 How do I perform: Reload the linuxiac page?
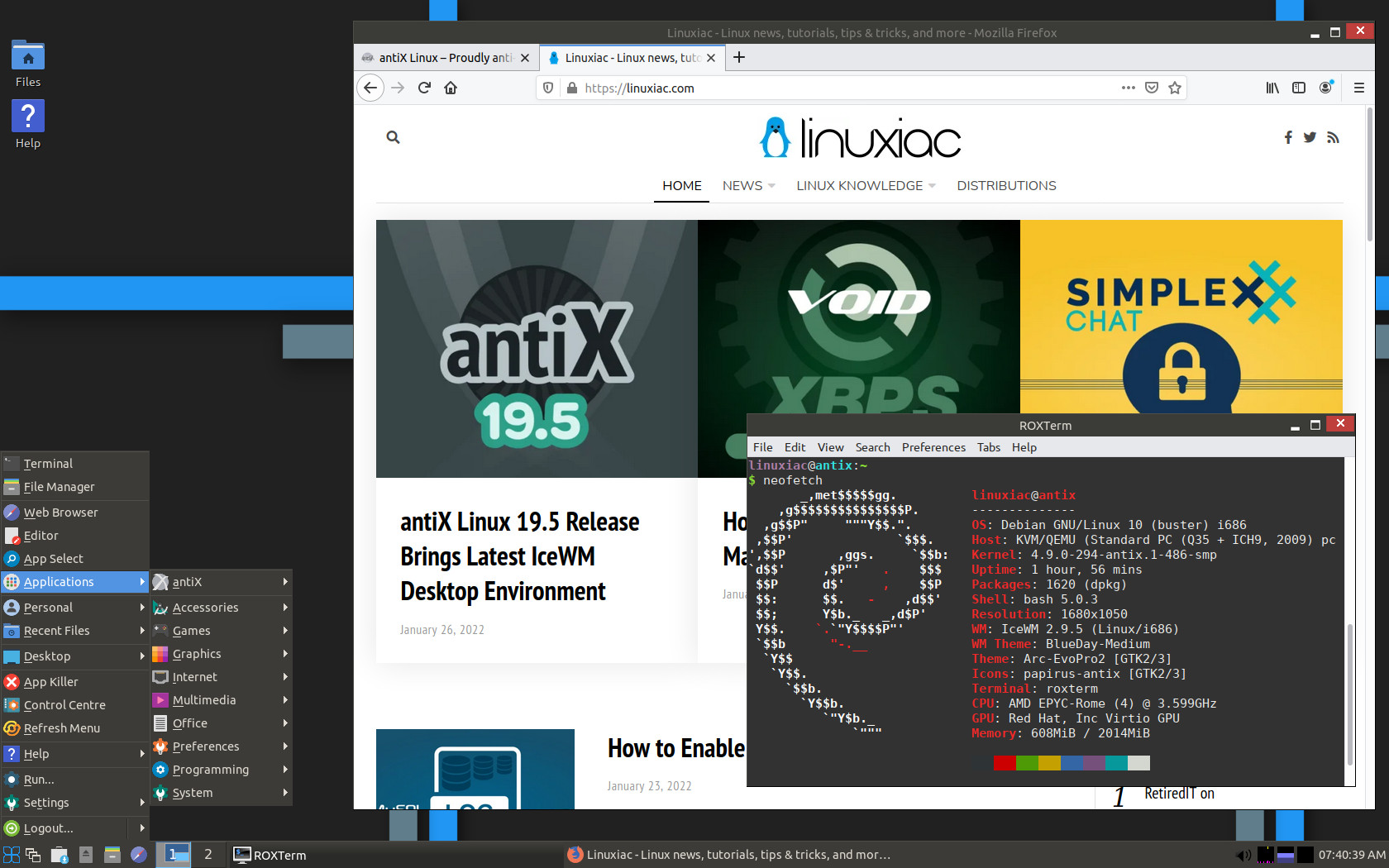(424, 88)
